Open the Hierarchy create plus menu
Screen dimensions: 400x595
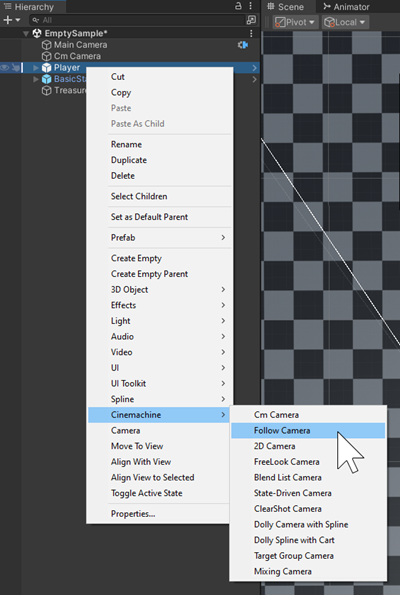pyautogui.click(x=11, y=20)
